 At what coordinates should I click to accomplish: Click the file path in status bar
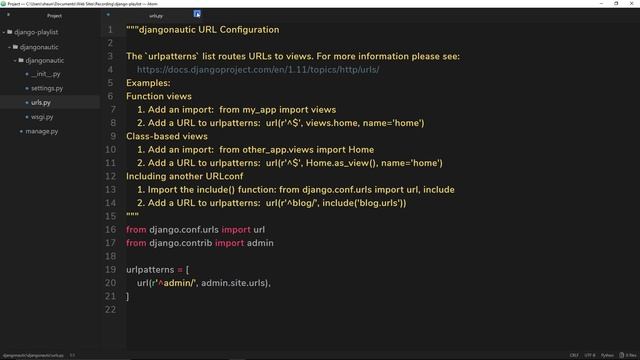[33, 356]
